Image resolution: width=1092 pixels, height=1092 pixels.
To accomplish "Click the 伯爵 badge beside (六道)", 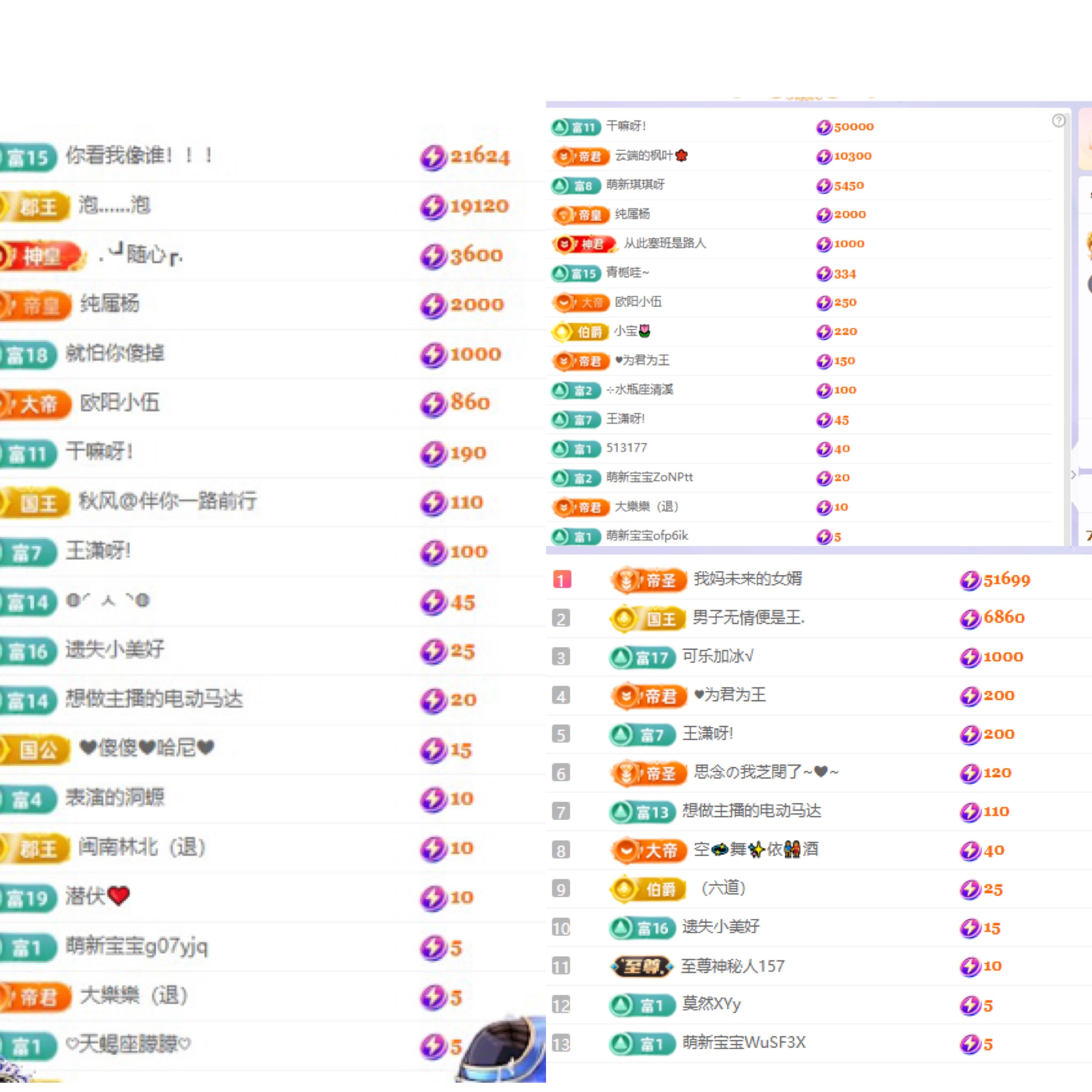I will coord(648,890).
